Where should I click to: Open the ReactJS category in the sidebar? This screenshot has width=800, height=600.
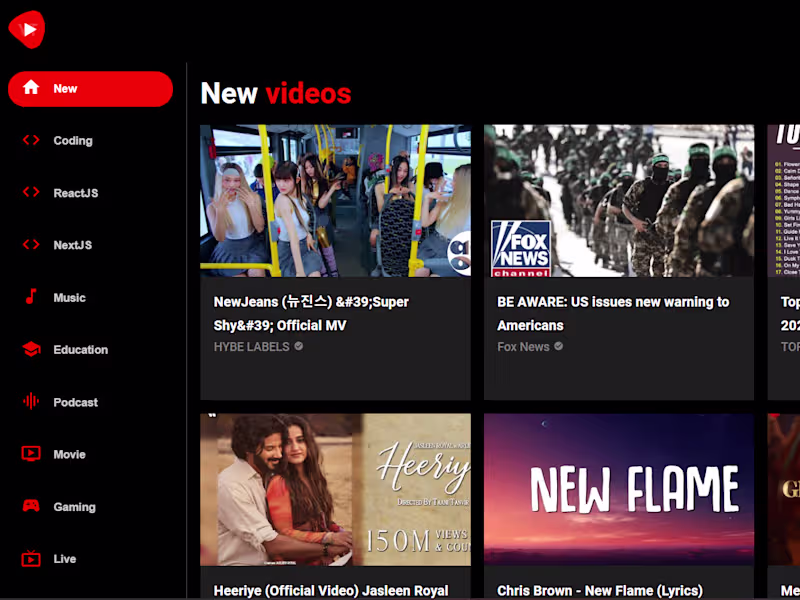click(x=74, y=192)
